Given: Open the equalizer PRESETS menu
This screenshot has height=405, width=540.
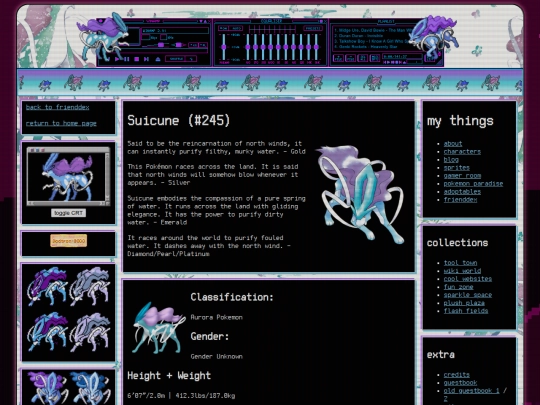Looking at the screenshot, I should (x=313, y=28).
